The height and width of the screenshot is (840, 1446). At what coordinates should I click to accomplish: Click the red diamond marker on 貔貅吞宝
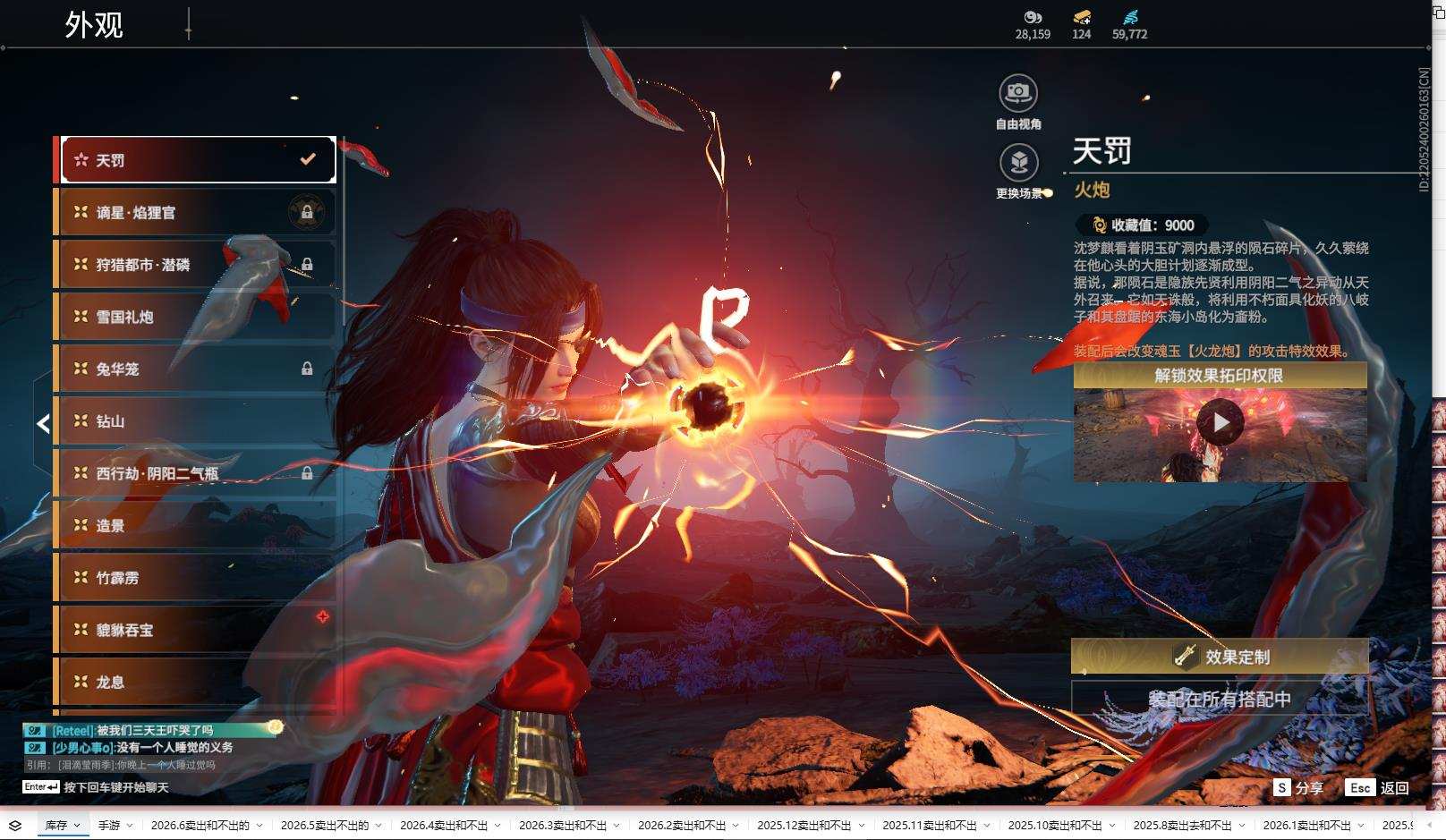[323, 616]
